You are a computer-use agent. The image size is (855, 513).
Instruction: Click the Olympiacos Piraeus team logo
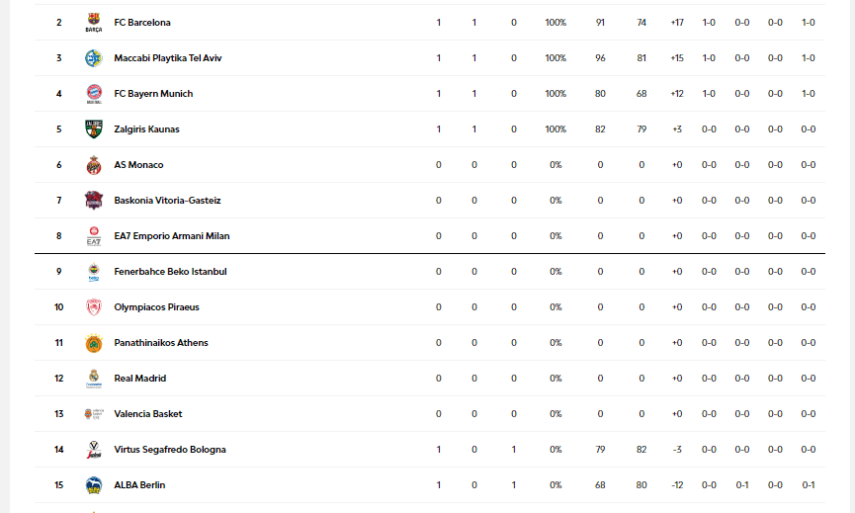pos(93,307)
